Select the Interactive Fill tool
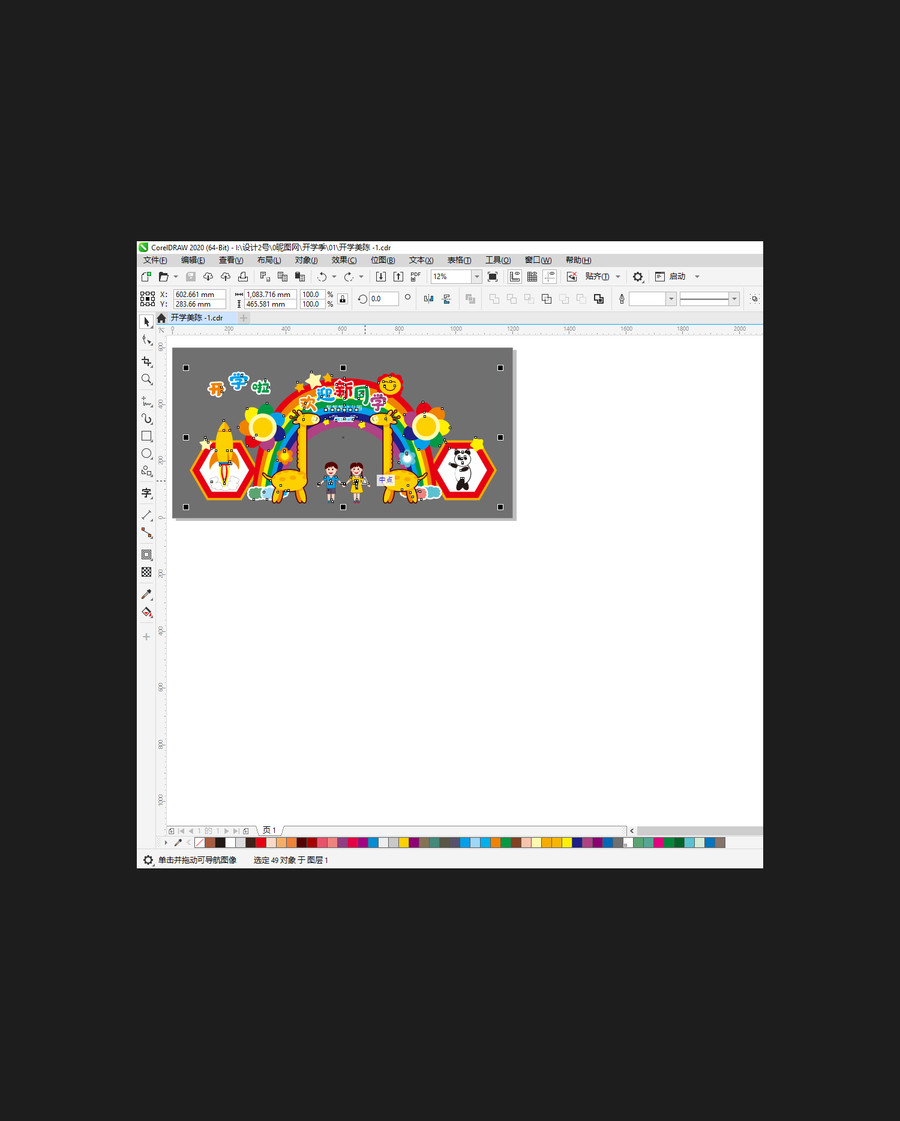 (147, 612)
